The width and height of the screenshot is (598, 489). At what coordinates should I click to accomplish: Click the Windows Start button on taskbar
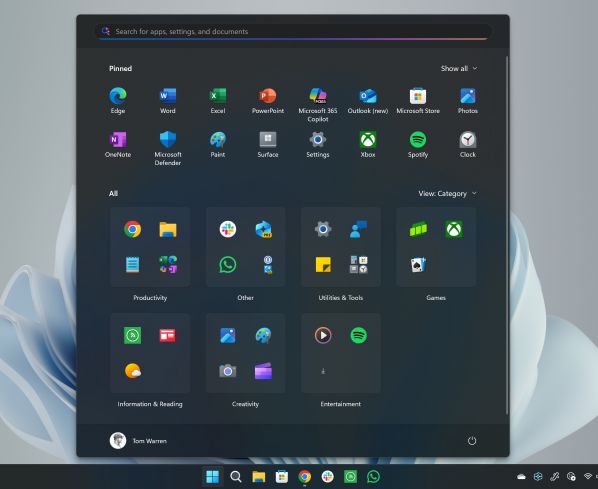[212, 476]
